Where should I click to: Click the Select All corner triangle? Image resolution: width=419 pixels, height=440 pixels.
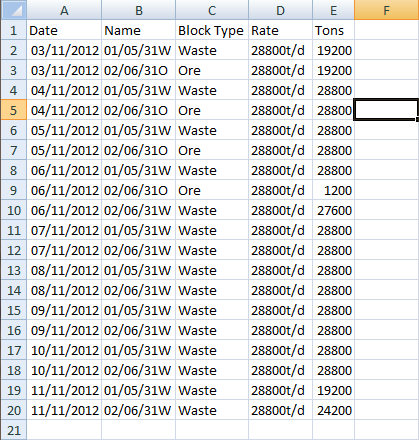pyautogui.click(x=14, y=10)
